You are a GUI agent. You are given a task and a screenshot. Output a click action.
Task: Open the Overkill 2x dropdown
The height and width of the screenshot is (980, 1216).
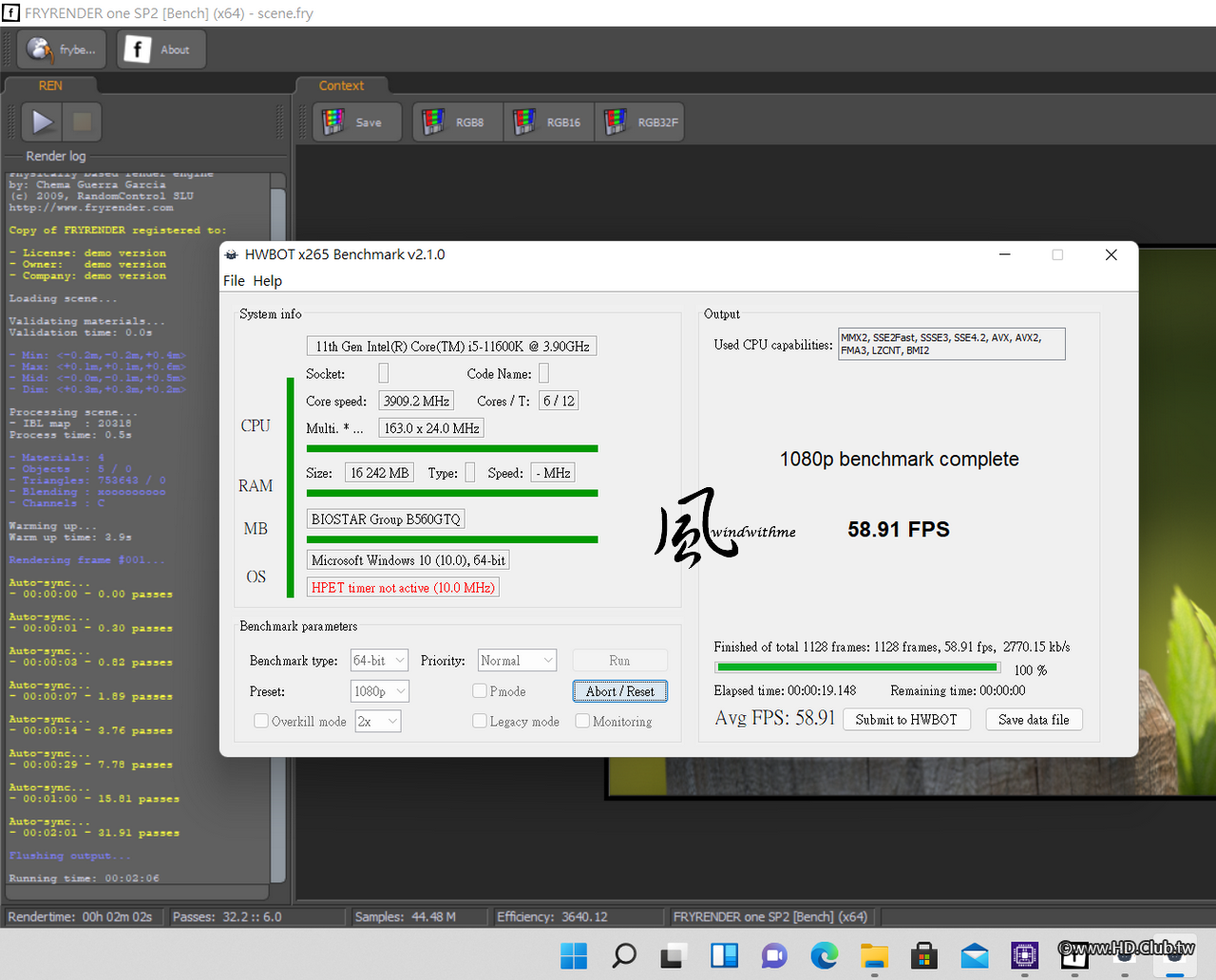coord(378,722)
